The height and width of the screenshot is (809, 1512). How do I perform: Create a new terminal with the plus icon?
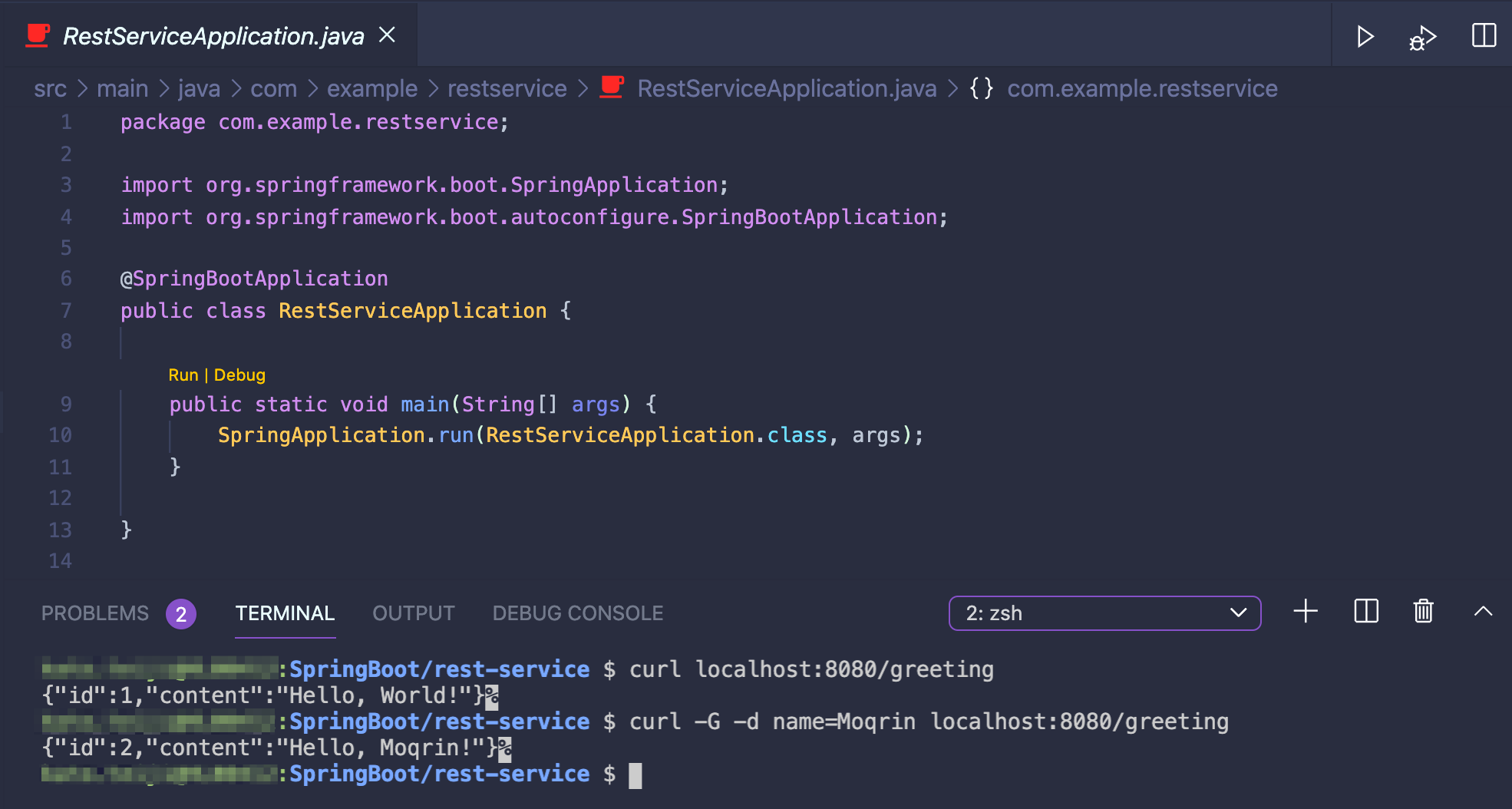point(1305,612)
